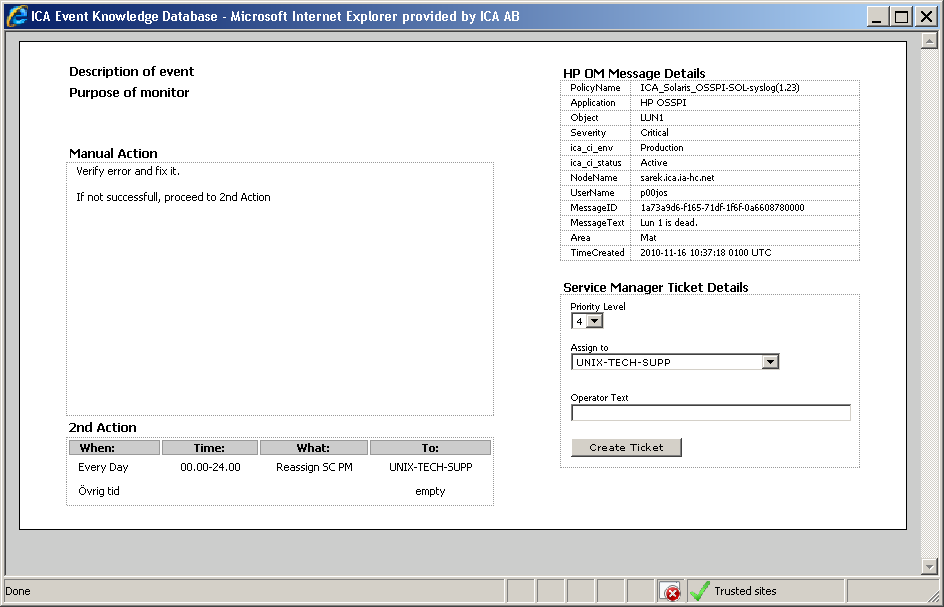Click the Verify error and fix it. text
944x607 pixels.
tap(128, 171)
